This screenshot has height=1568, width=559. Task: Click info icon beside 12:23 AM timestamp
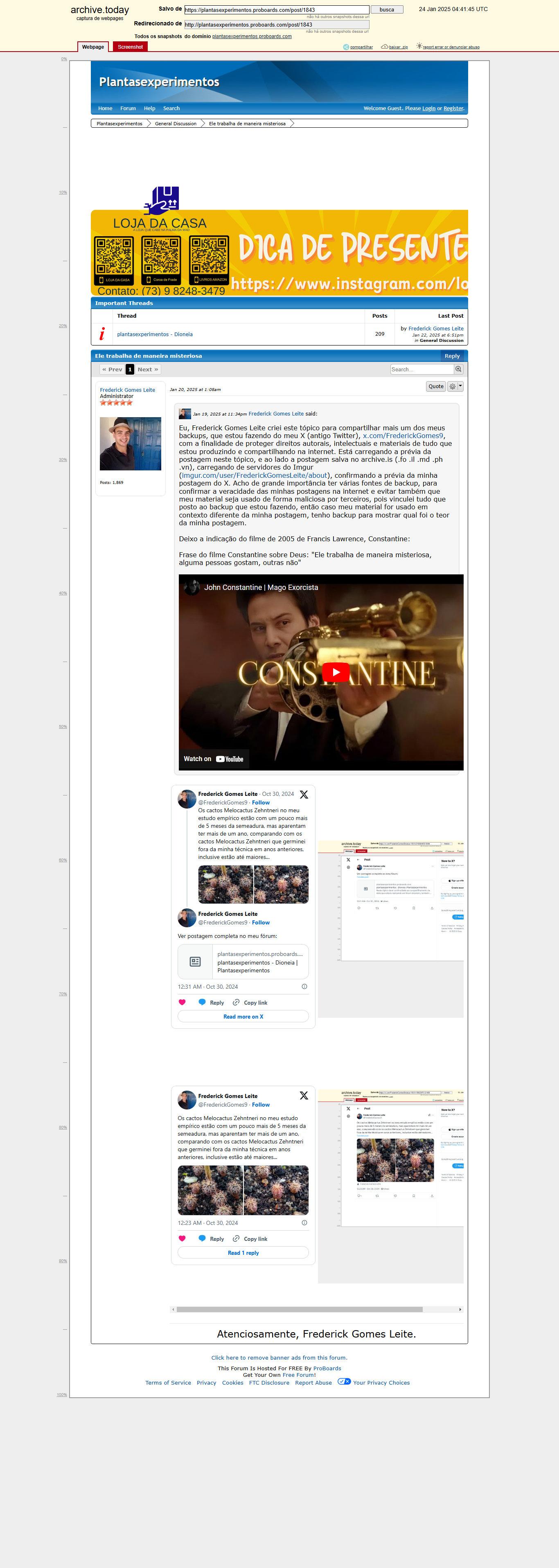tap(304, 1222)
